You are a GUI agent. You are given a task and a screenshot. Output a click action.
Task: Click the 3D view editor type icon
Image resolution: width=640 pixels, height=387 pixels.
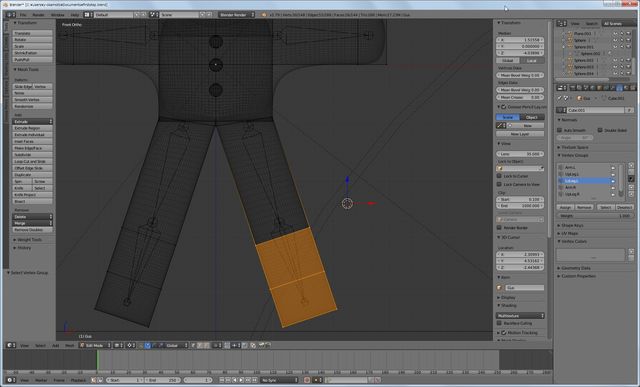click(11, 345)
